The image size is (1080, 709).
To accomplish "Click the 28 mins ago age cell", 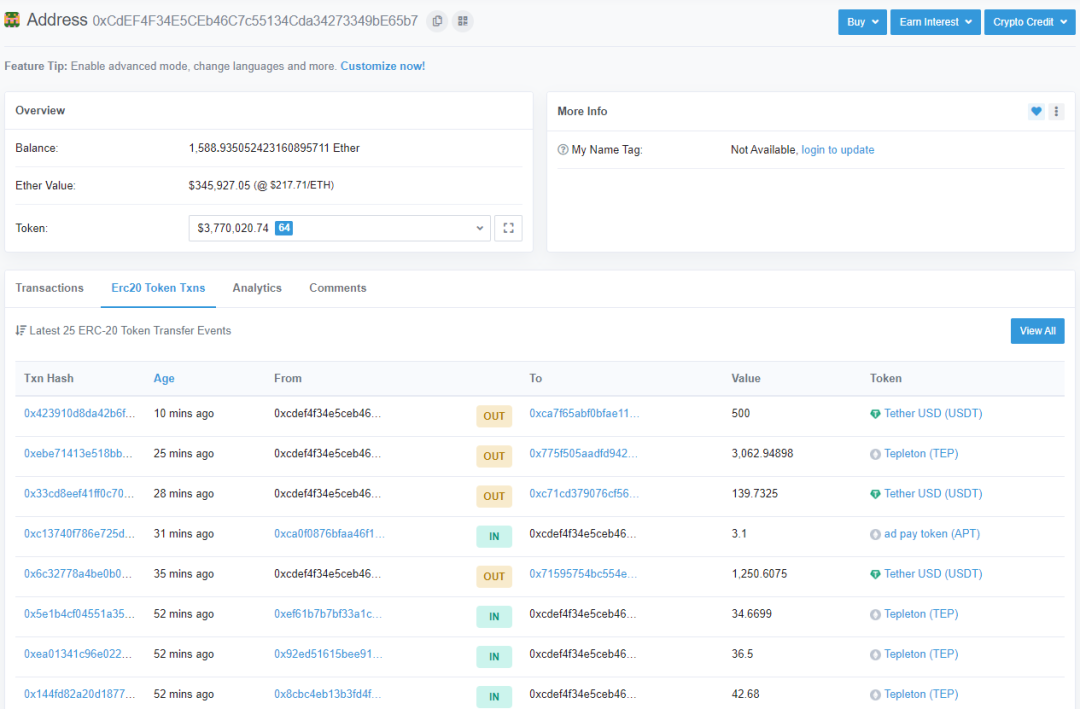I will (x=183, y=493).
